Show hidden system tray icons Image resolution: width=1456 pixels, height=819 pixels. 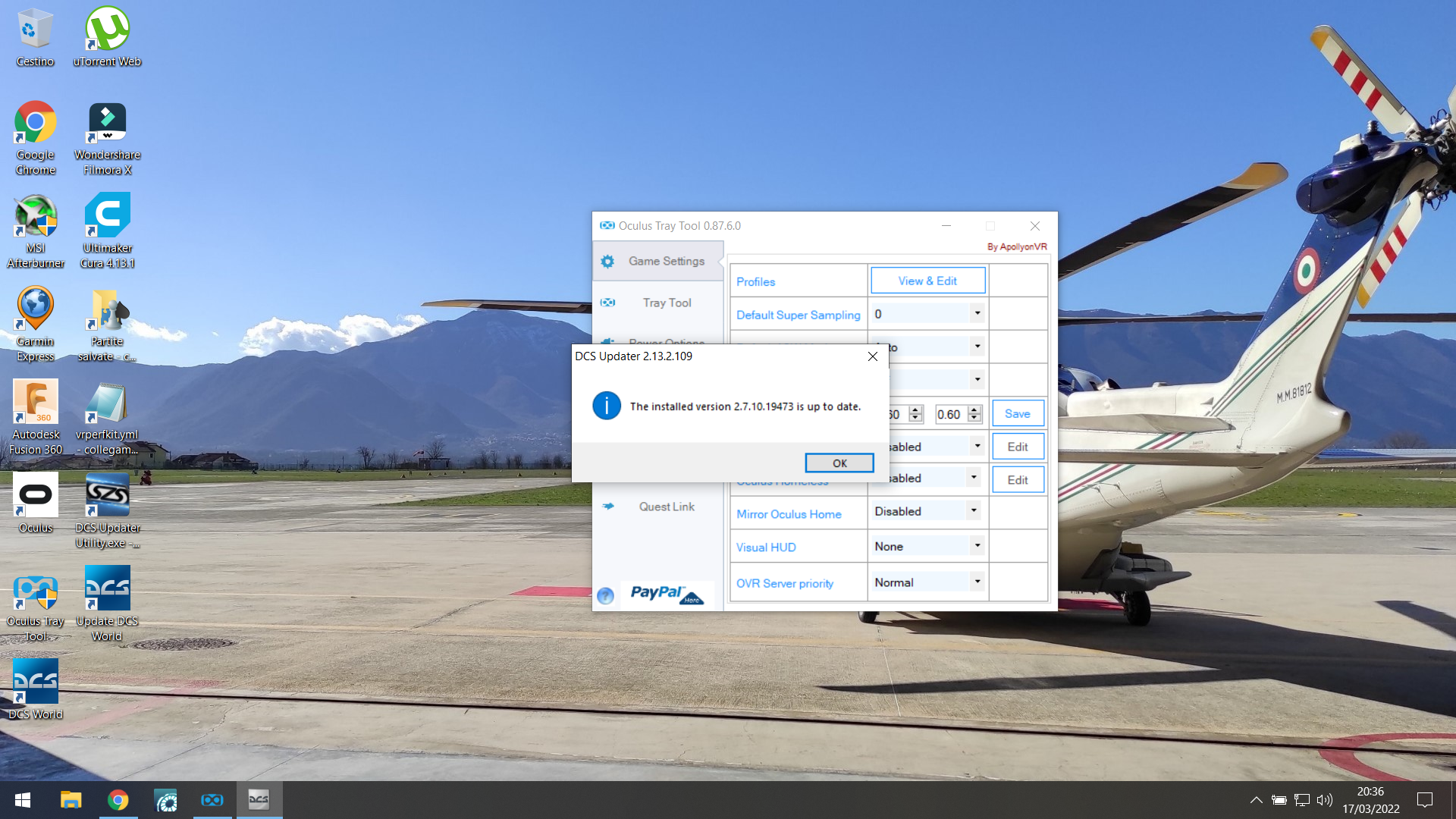[1256, 800]
